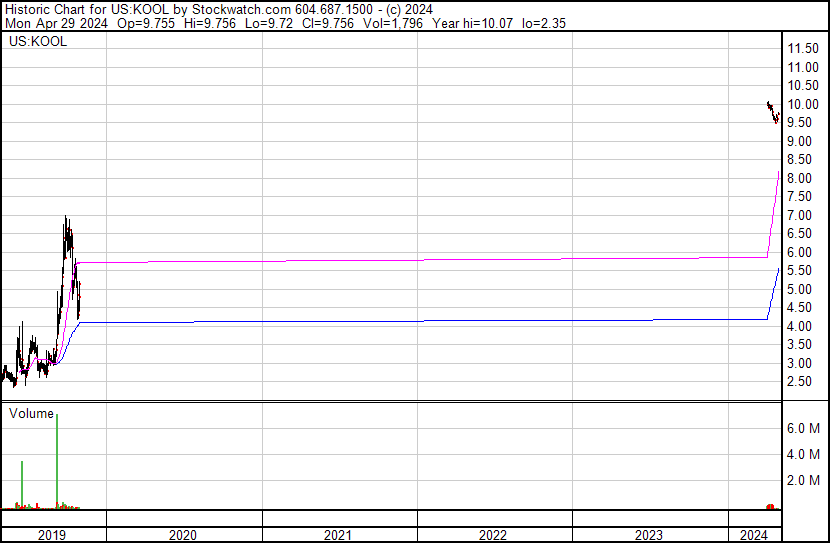The image size is (830, 543).
Task: Click the 6.0 M volume axis label
Action: [805, 428]
